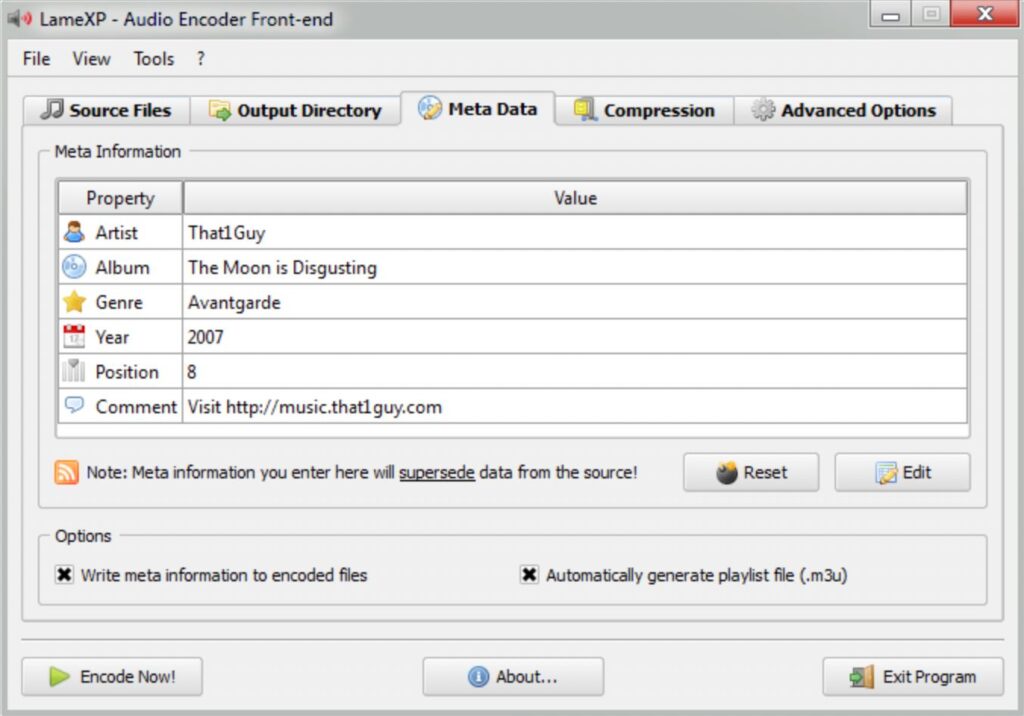Image resolution: width=1024 pixels, height=716 pixels.
Task: Switch to the Source Files tab
Action: coord(107,110)
